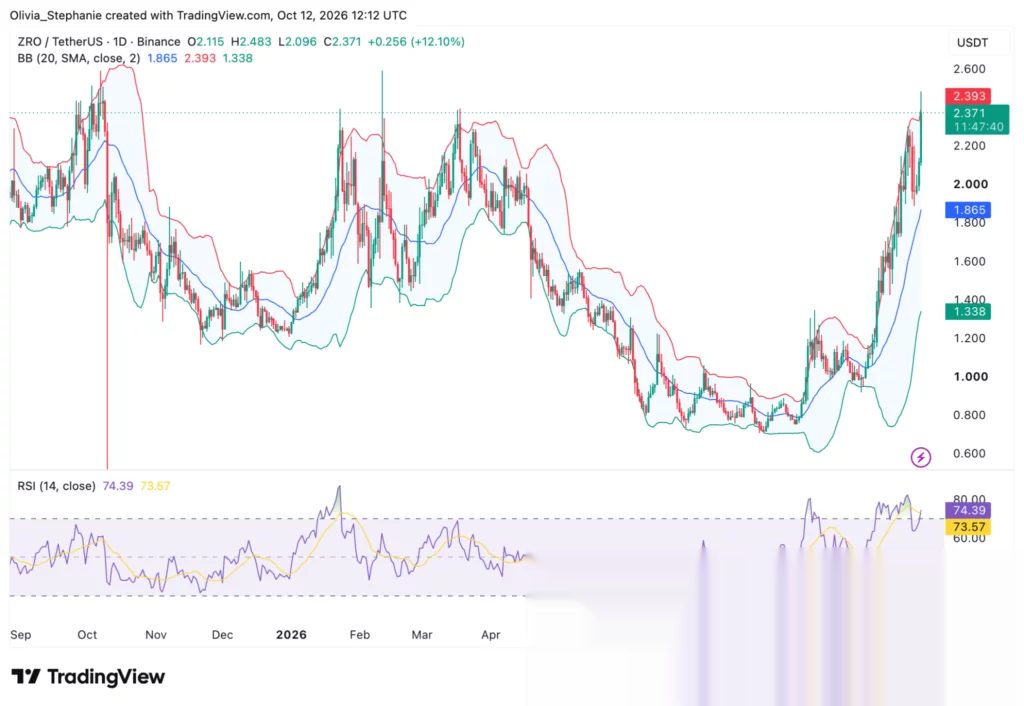Viewport: 1024px width, 706px height.
Task: Click the 1.865 value in BB legend
Action: [x=162, y=58]
